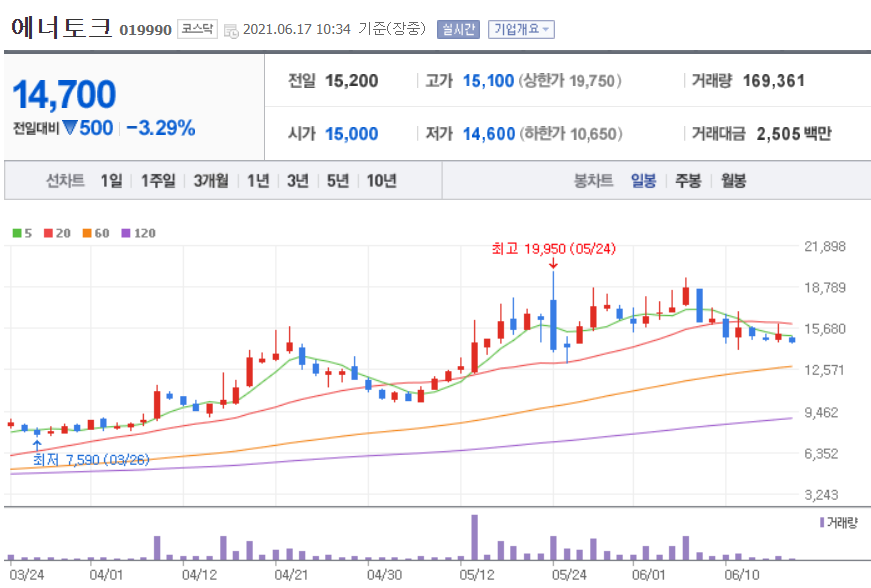Select the 1일 line chart tab
Screen dimensions: 871x588
click(111, 180)
